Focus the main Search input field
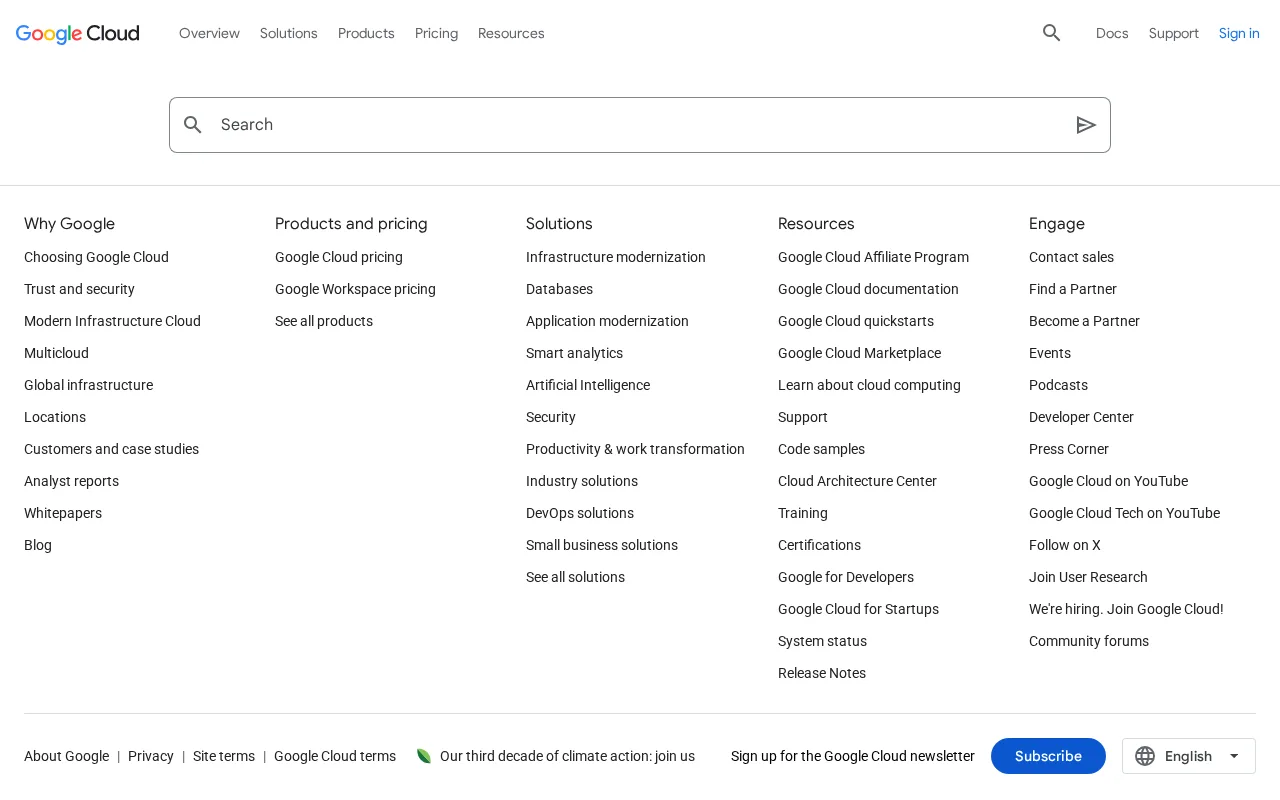Image resolution: width=1280 pixels, height=800 pixels. click(640, 125)
